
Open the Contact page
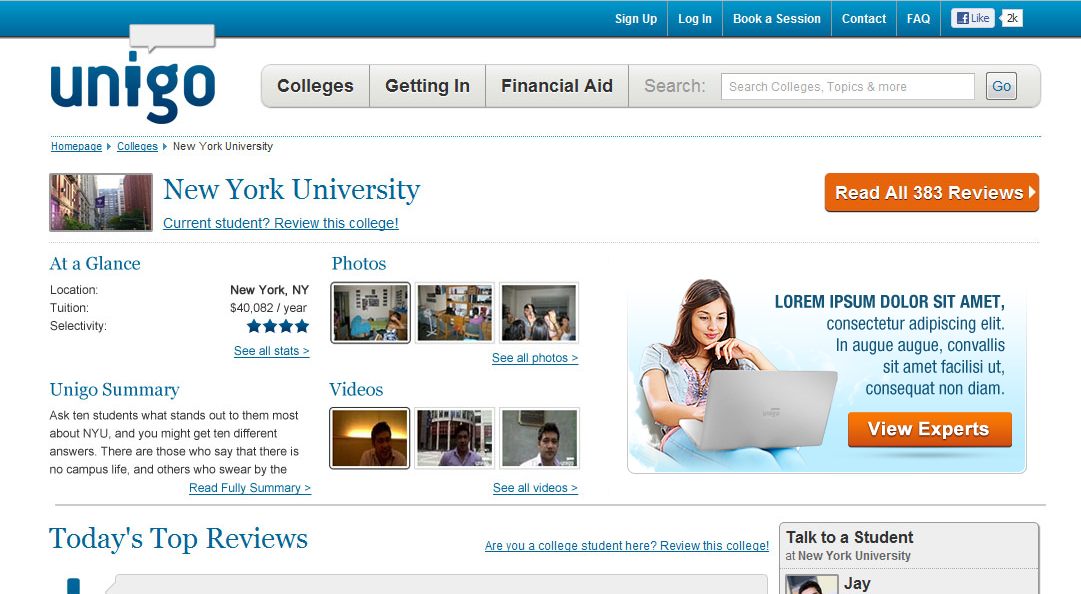coord(863,19)
